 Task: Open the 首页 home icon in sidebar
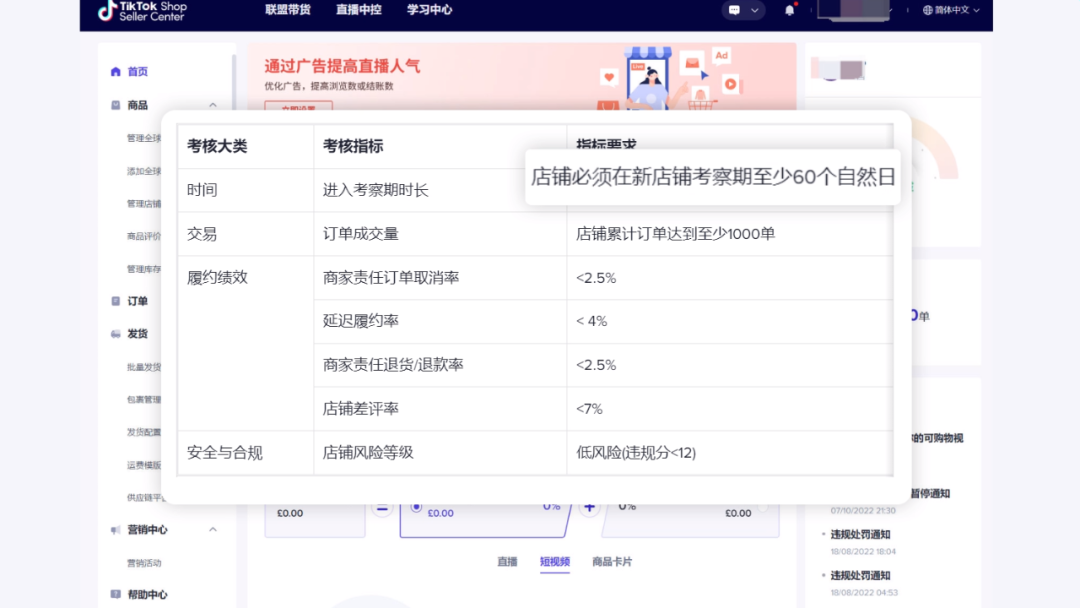tap(116, 71)
